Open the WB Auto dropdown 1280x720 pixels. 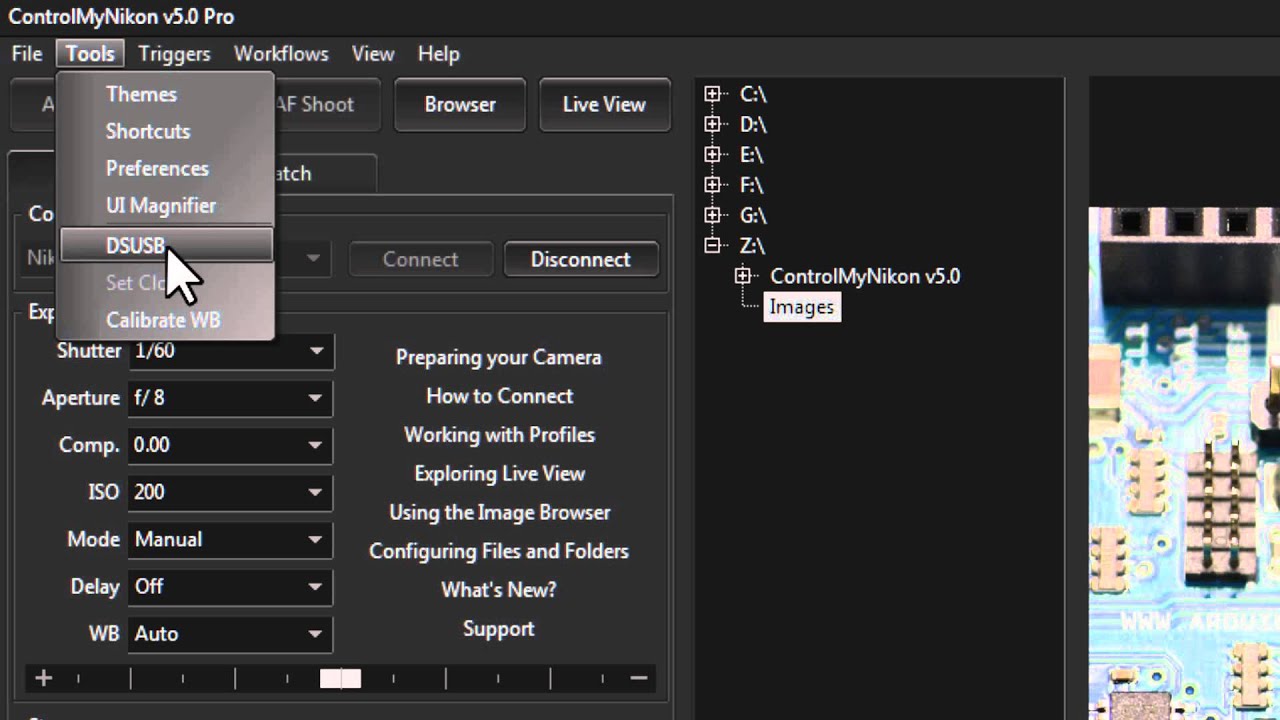click(230, 633)
